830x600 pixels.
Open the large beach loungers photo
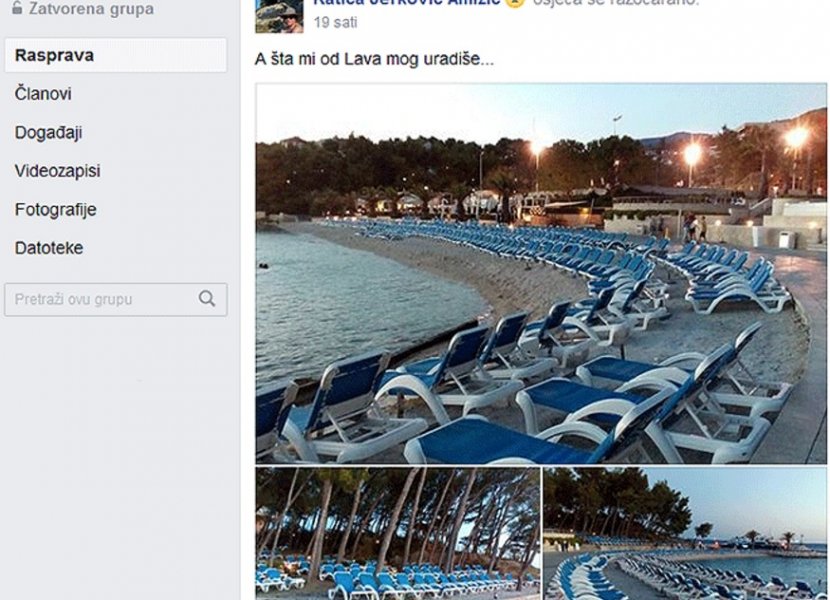pyautogui.click(x=541, y=273)
